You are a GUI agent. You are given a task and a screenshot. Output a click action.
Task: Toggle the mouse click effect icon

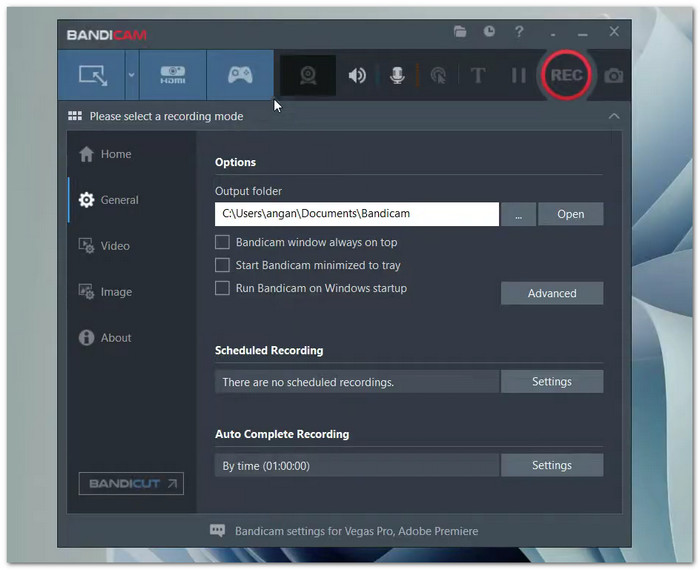click(438, 75)
